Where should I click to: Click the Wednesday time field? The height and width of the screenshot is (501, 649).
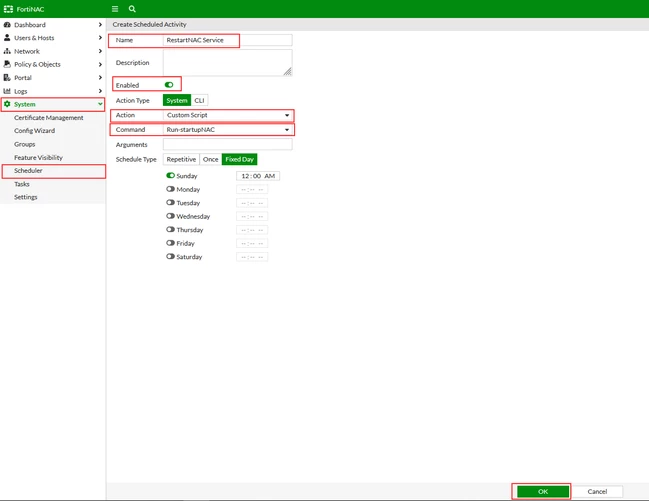[252, 217]
